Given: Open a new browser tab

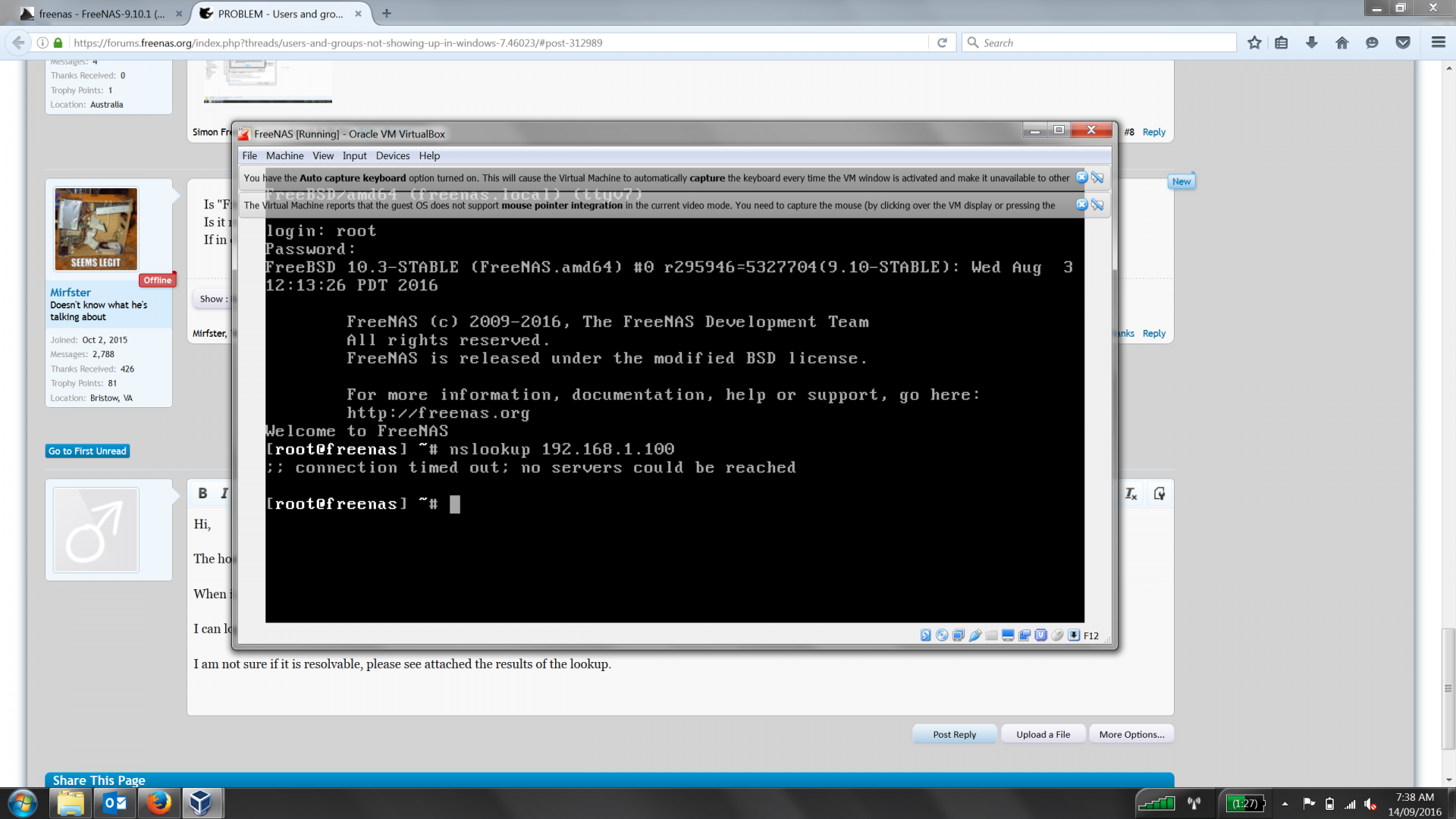Looking at the screenshot, I should (x=387, y=14).
